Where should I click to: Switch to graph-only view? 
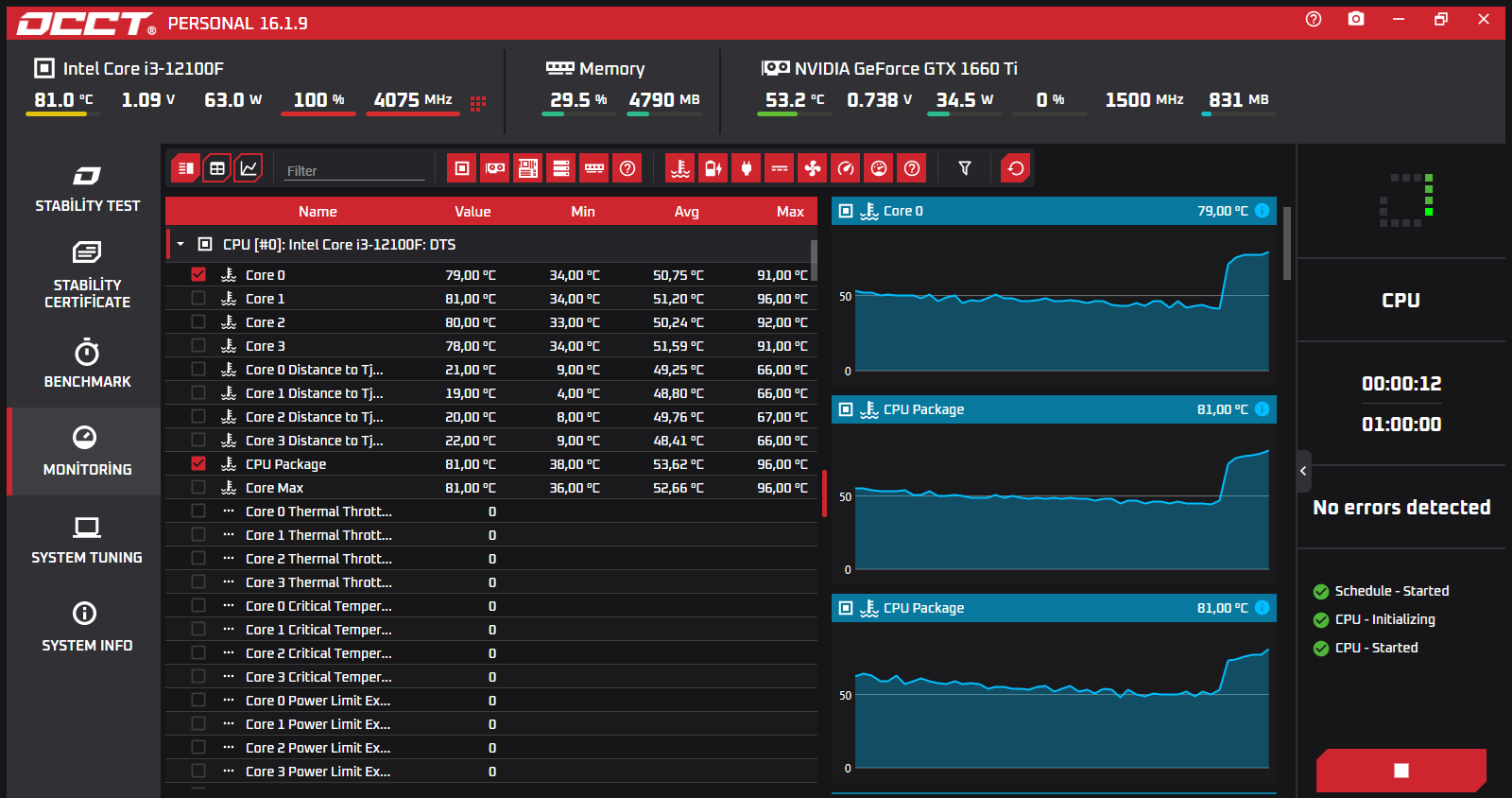(x=249, y=168)
